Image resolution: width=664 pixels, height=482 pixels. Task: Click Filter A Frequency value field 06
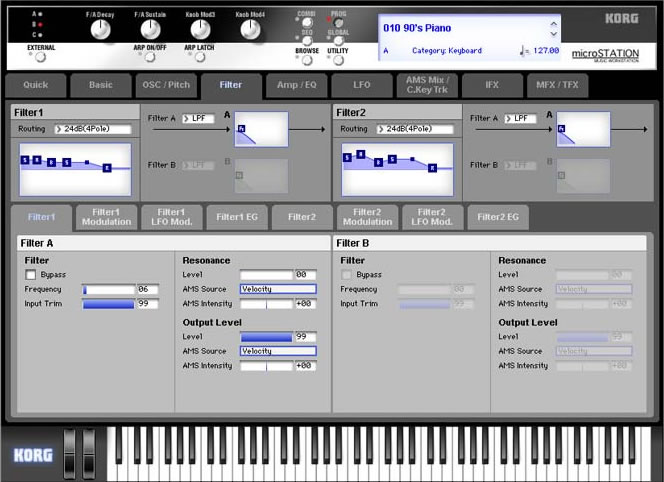[148, 290]
